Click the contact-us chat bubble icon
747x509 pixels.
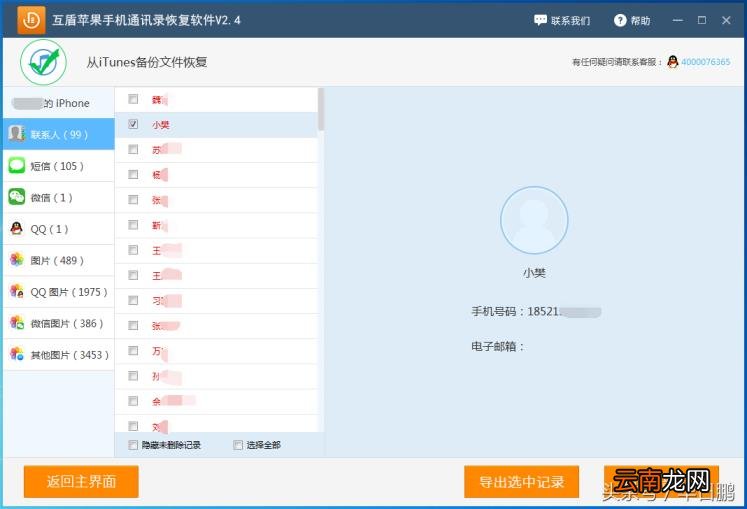click(540, 20)
